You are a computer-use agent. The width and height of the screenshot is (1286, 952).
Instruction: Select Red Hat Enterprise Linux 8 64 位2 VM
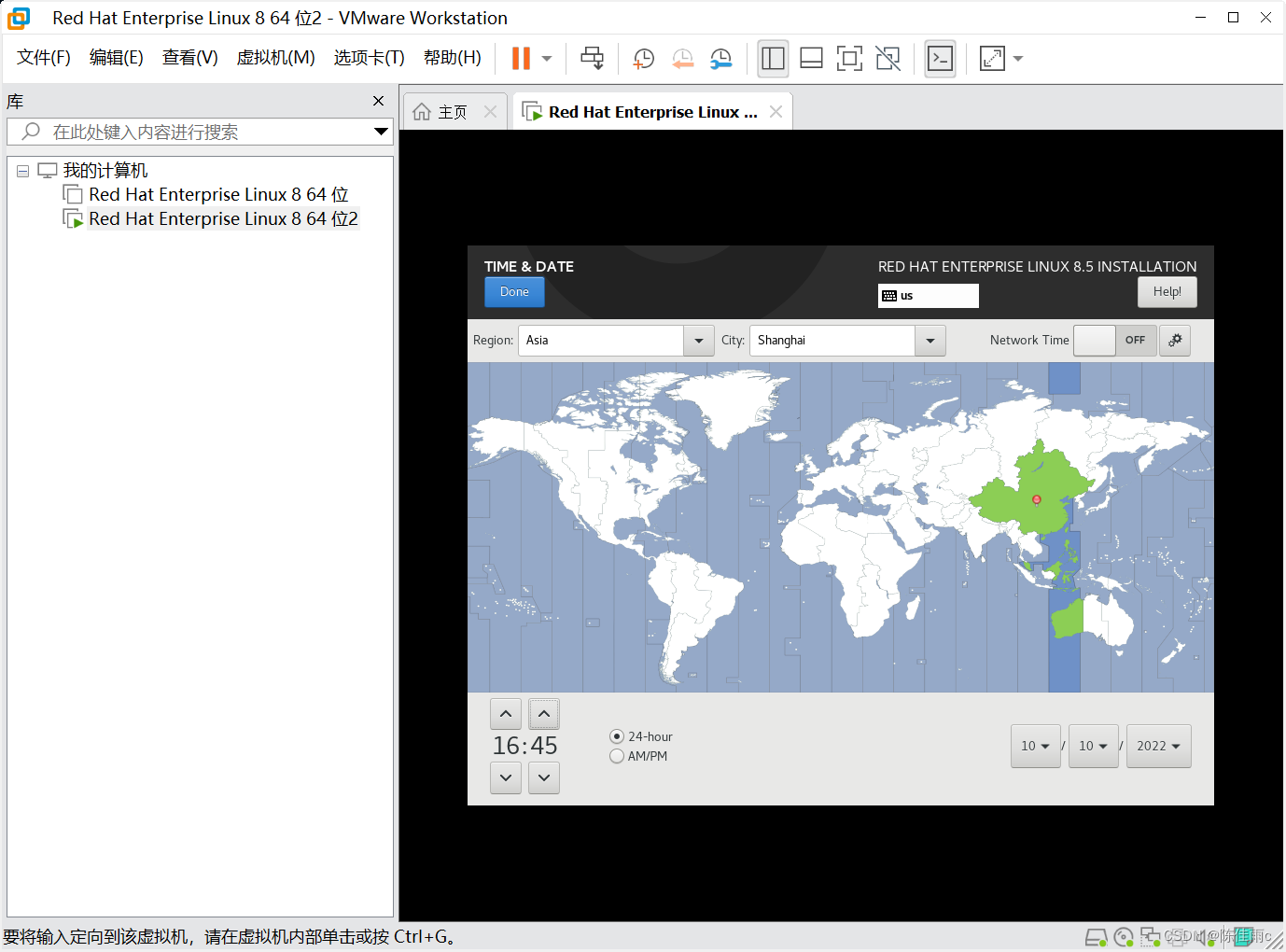223,218
